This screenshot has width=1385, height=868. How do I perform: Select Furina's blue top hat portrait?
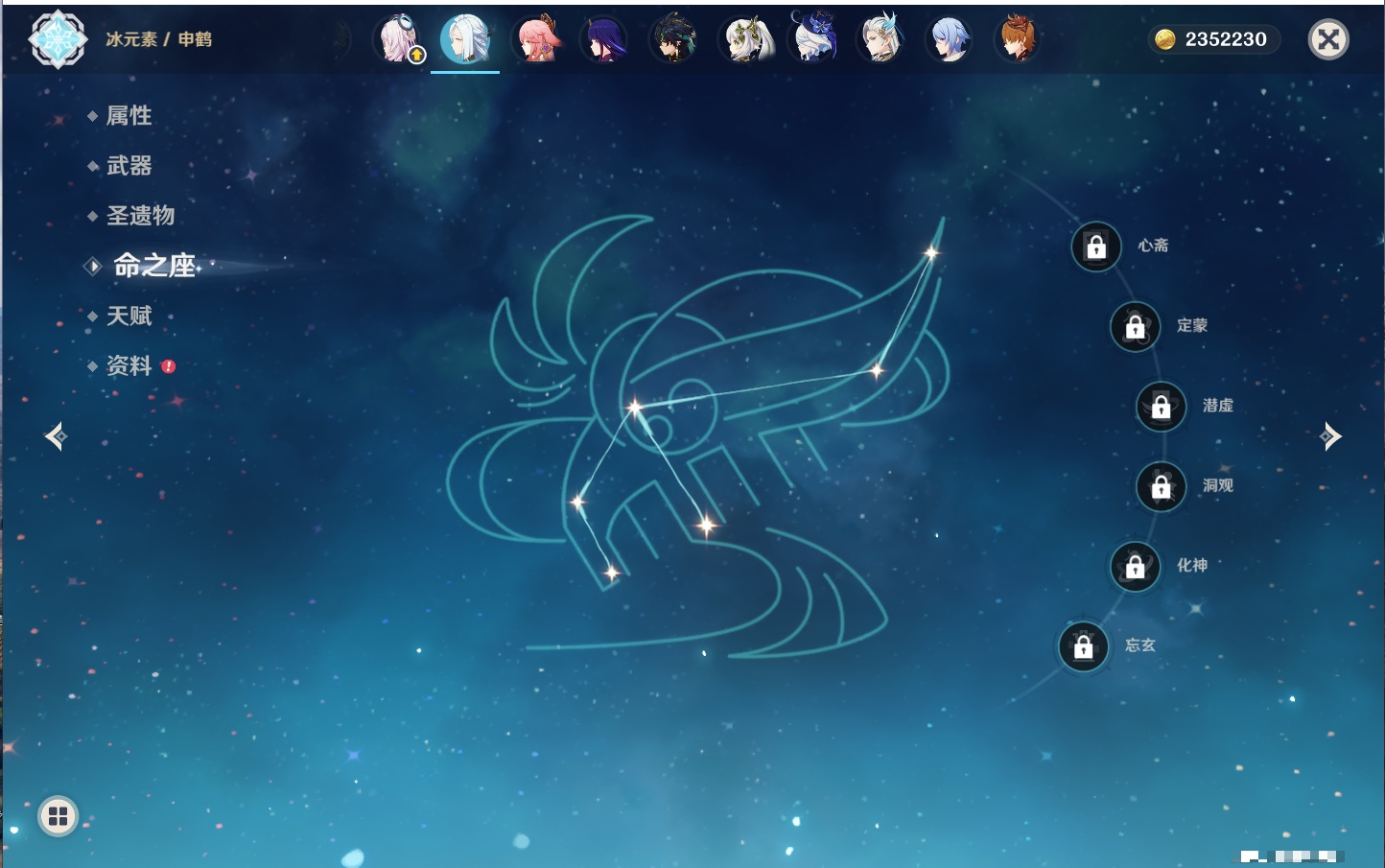pyautogui.click(x=812, y=38)
